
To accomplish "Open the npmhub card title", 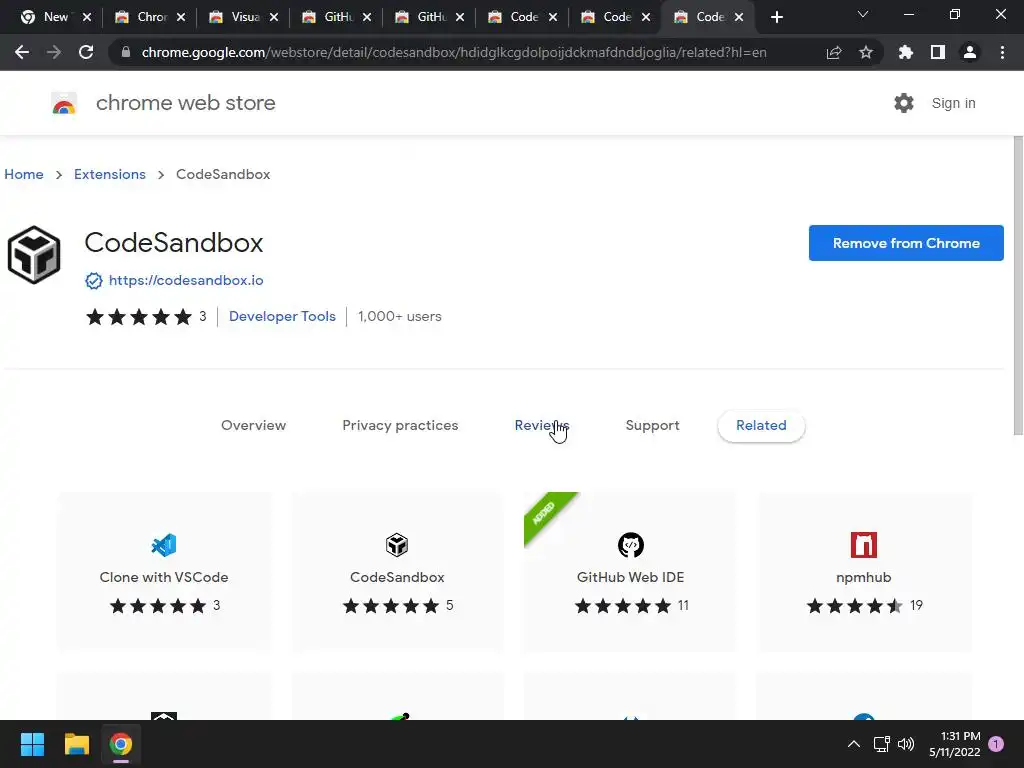I will [x=863, y=577].
